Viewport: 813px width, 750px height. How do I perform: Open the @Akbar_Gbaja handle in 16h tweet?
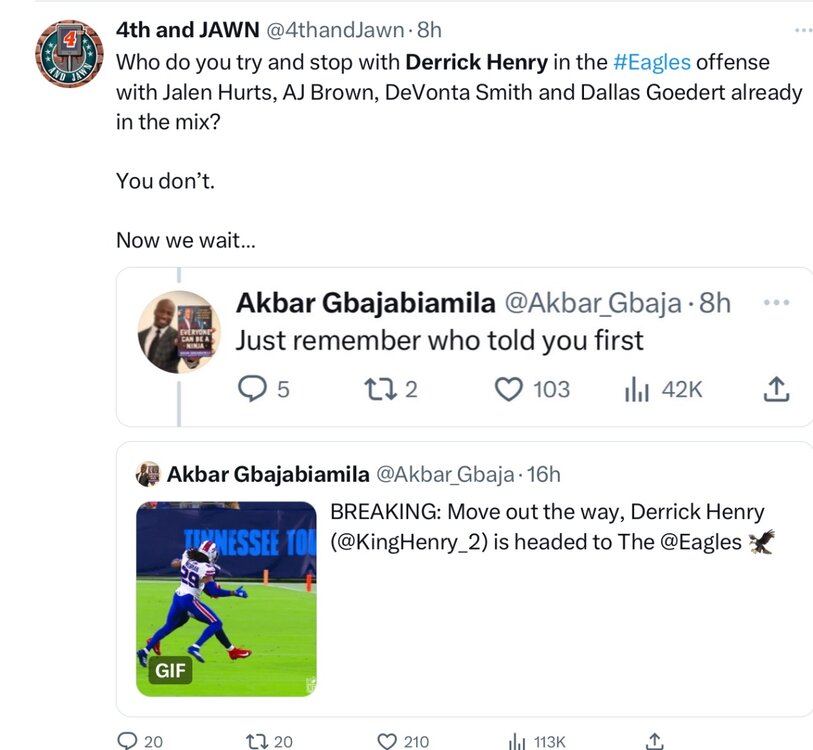tap(445, 475)
